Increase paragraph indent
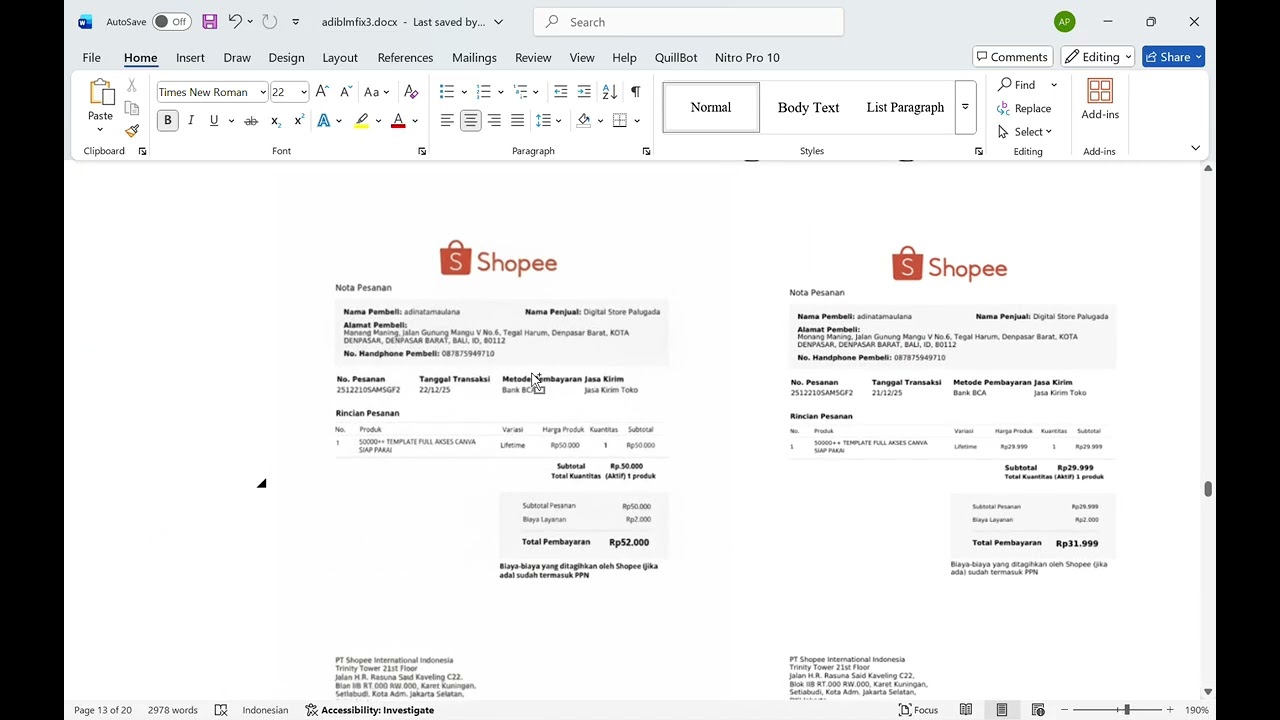Viewport: 1280px width, 720px height. tap(585, 92)
